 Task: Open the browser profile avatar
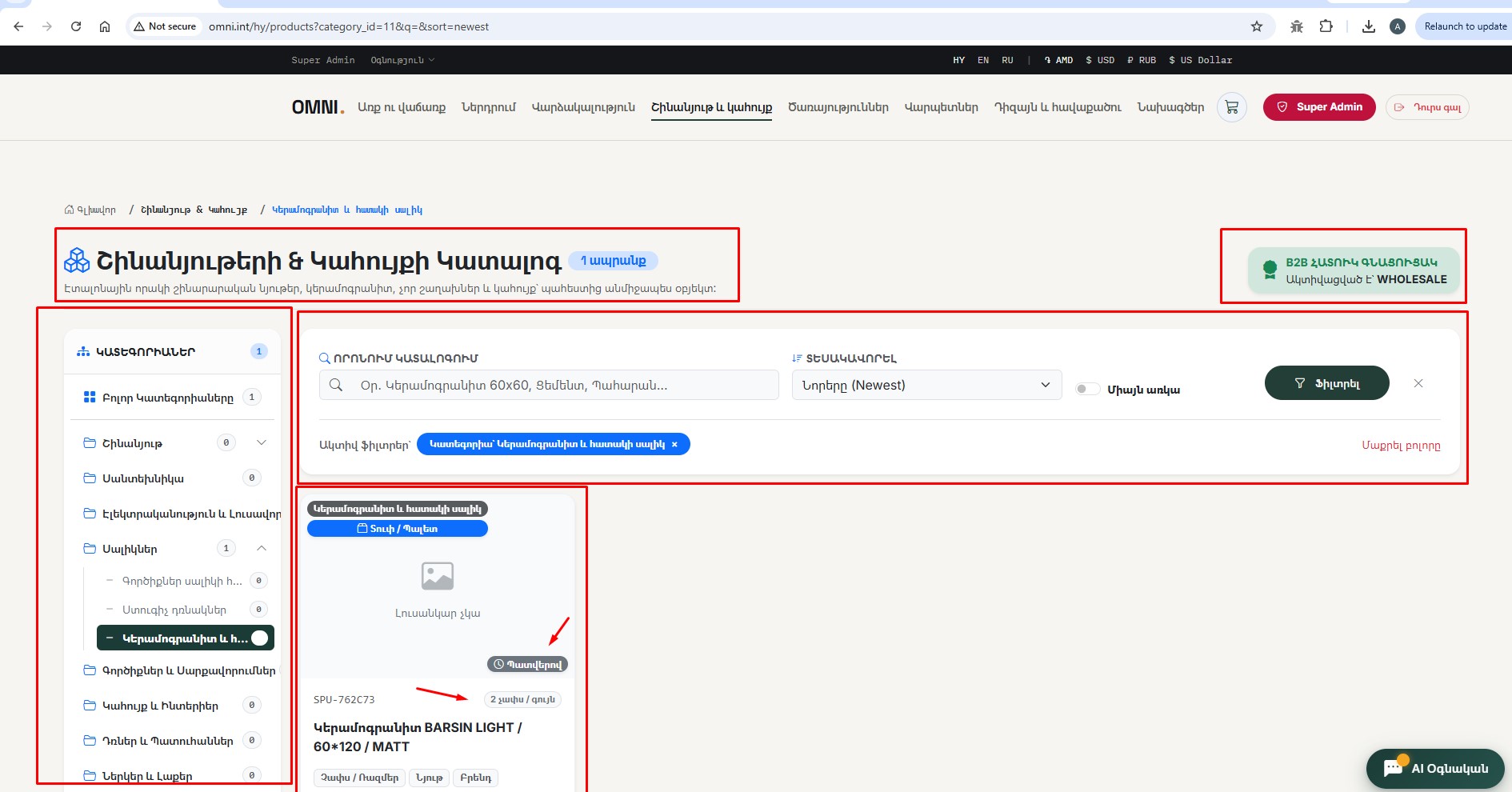pos(1398,26)
